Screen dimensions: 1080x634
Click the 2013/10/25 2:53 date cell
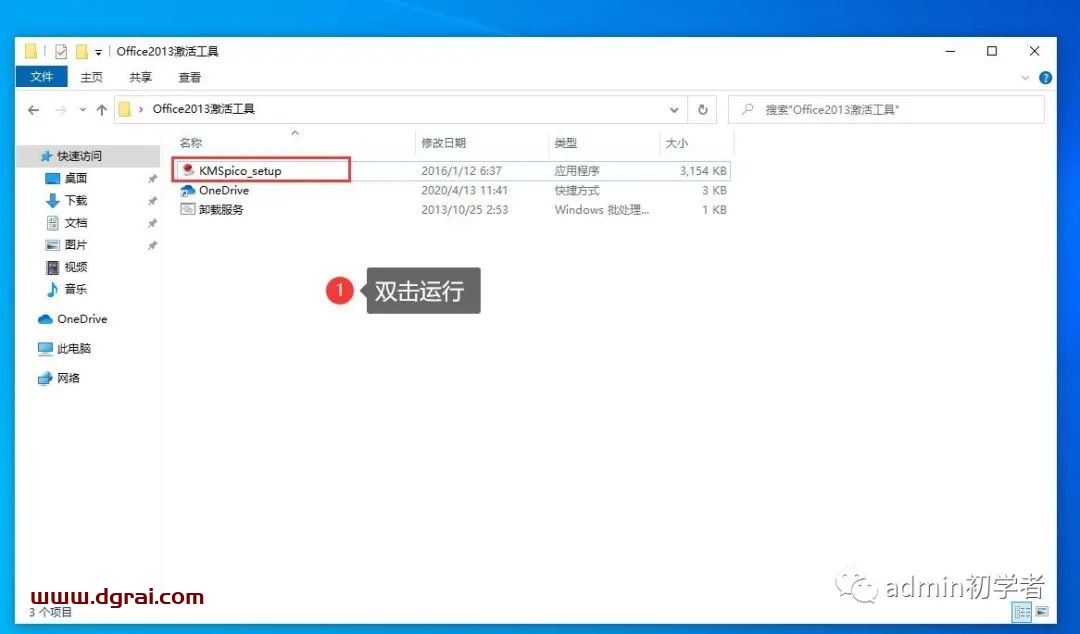[465, 209]
